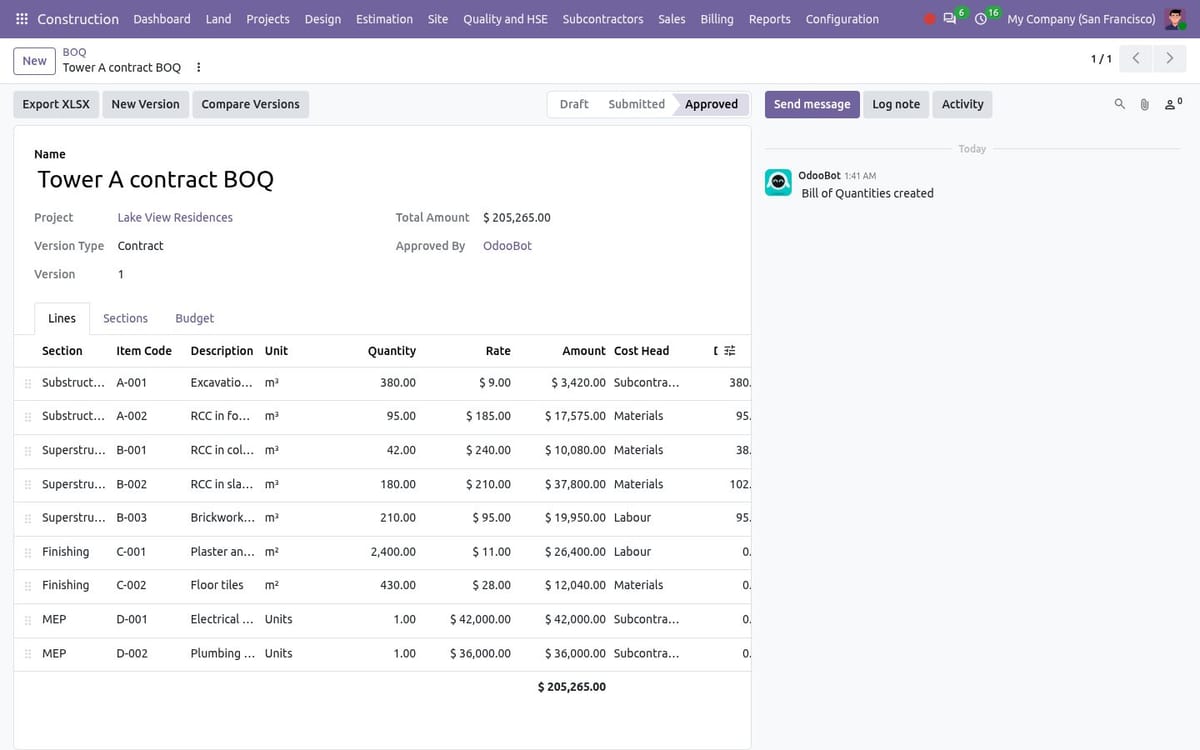Open the conversations icon with badge 6
This screenshot has width=1200, height=750.
click(x=950, y=19)
